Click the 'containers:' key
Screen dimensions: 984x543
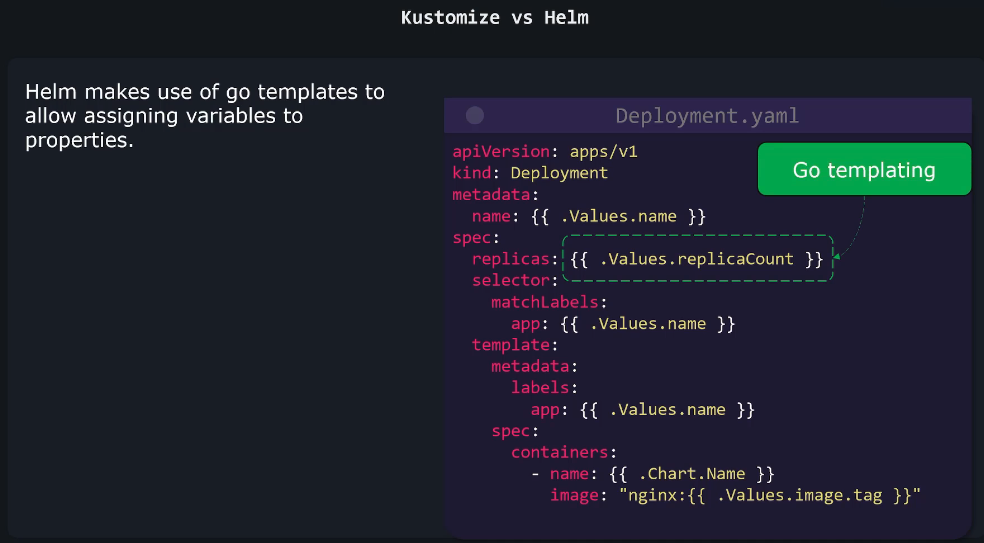564,453
